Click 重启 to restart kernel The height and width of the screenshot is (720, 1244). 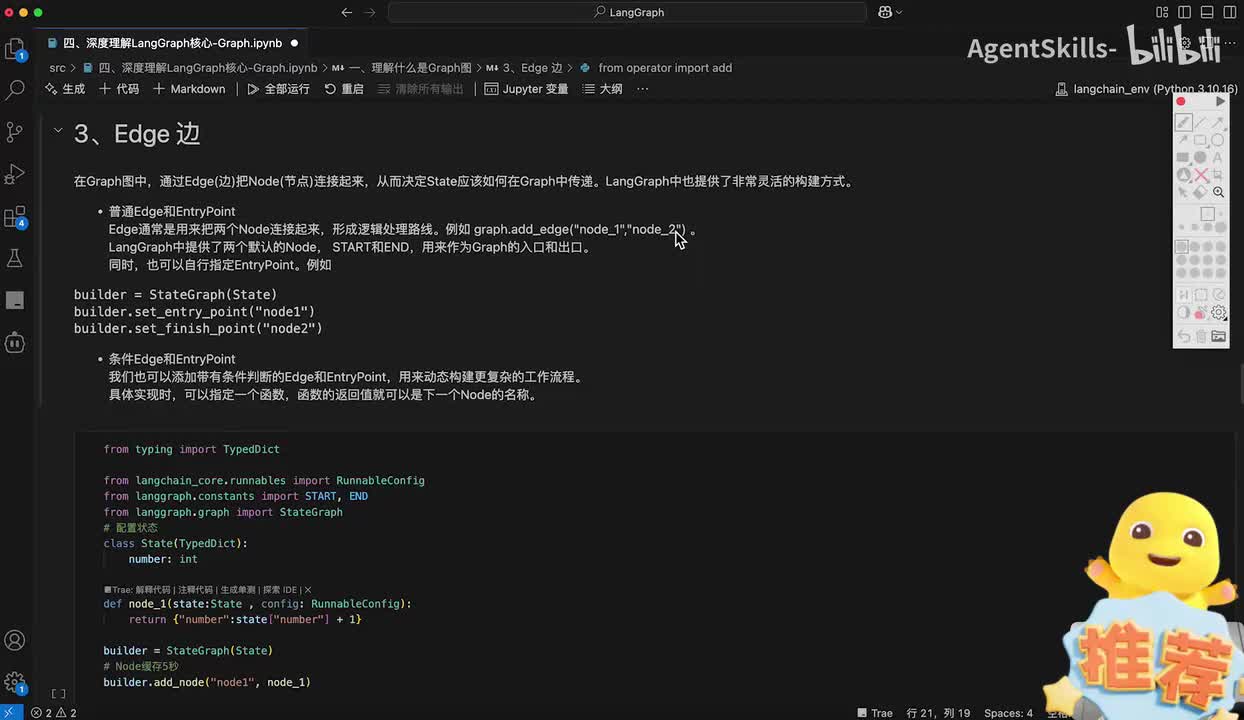(x=344, y=89)
